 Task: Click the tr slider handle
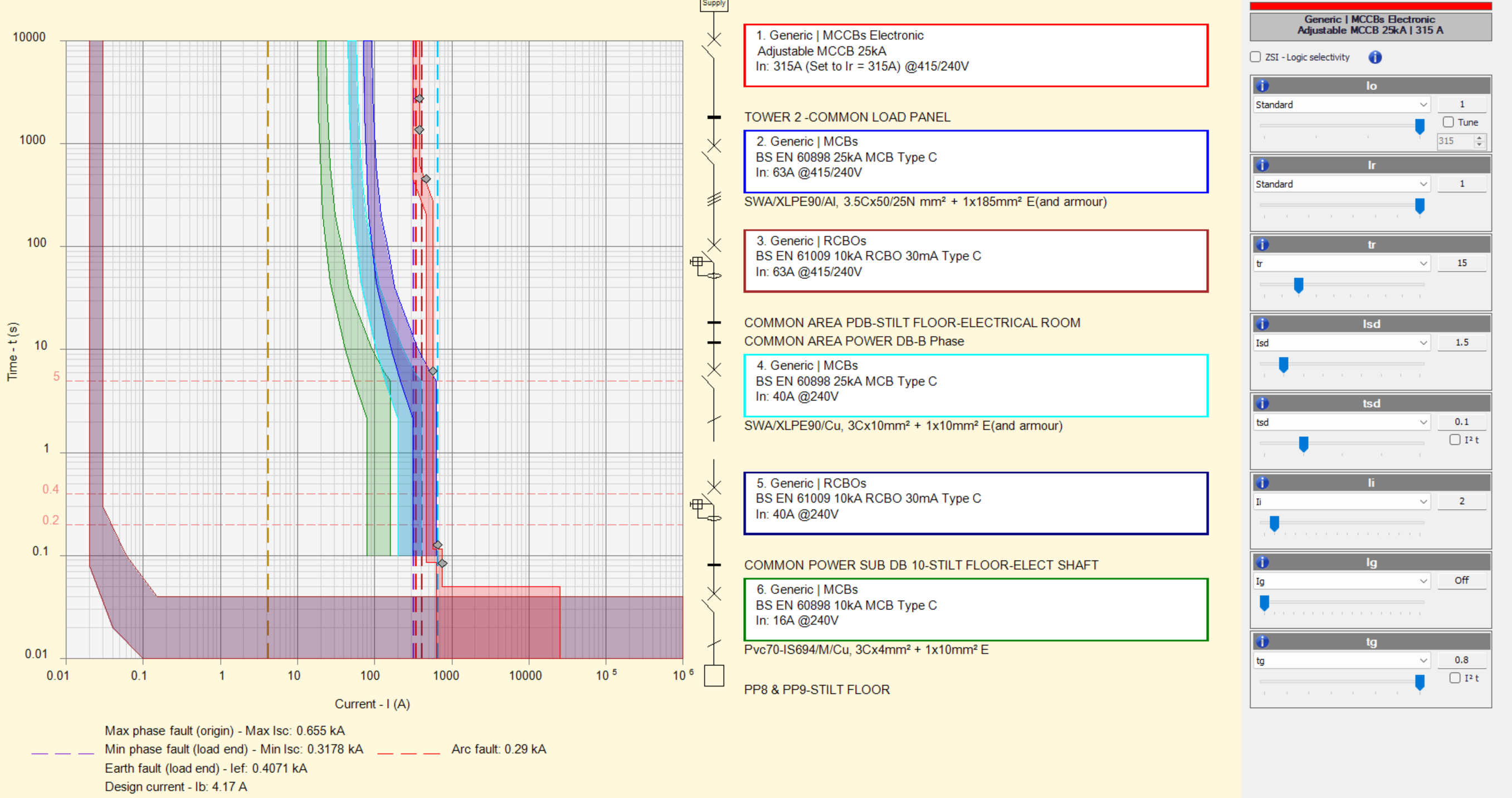point(1298,285)
